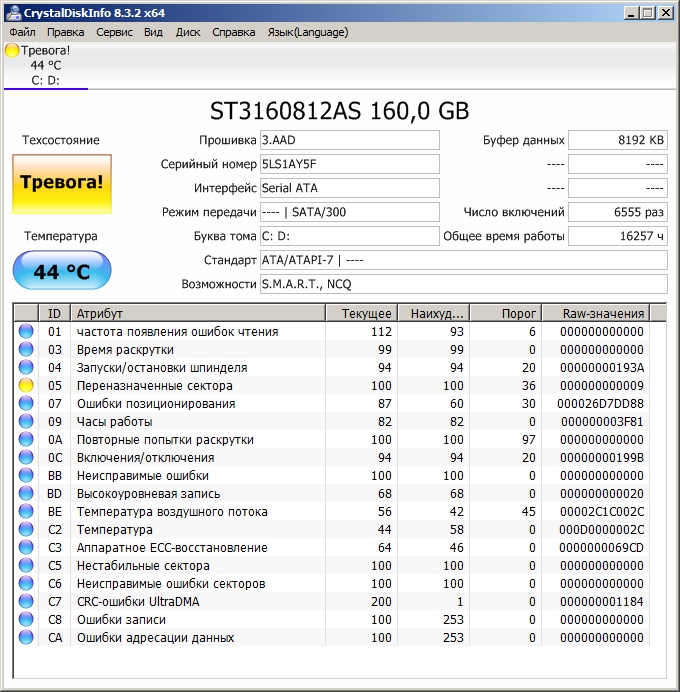Click the yellow Тревога! health status button

click(62, 184)
